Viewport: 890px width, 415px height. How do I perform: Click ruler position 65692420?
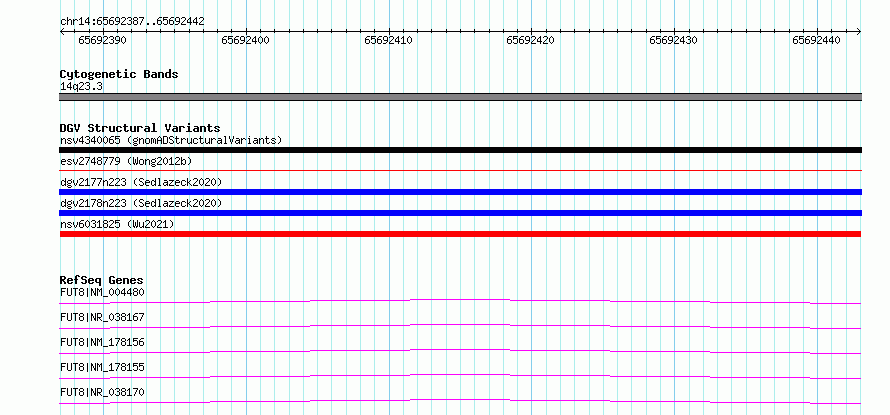point(531,40)
